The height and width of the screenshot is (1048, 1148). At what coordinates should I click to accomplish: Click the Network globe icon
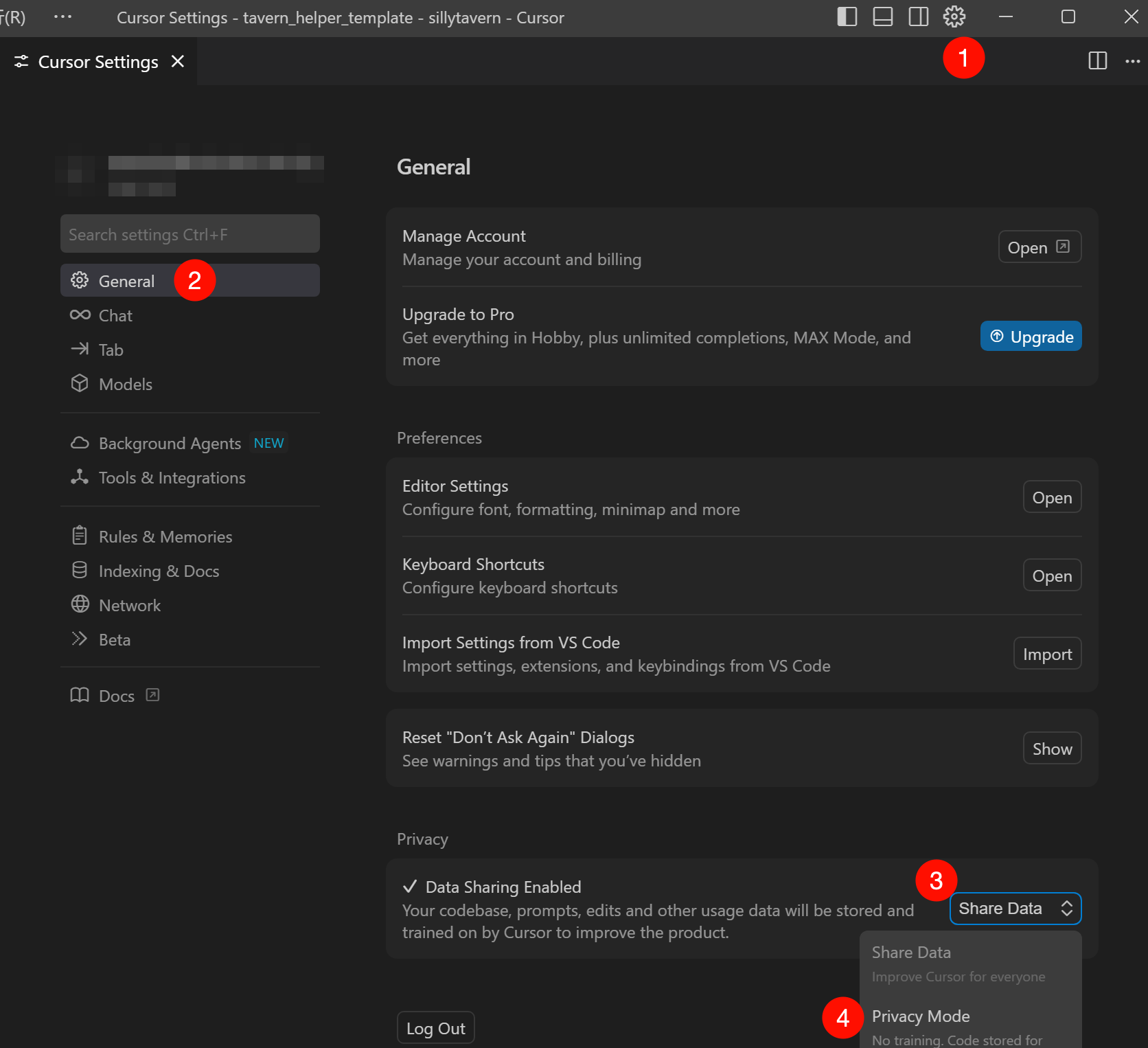(x=80, y=604)
